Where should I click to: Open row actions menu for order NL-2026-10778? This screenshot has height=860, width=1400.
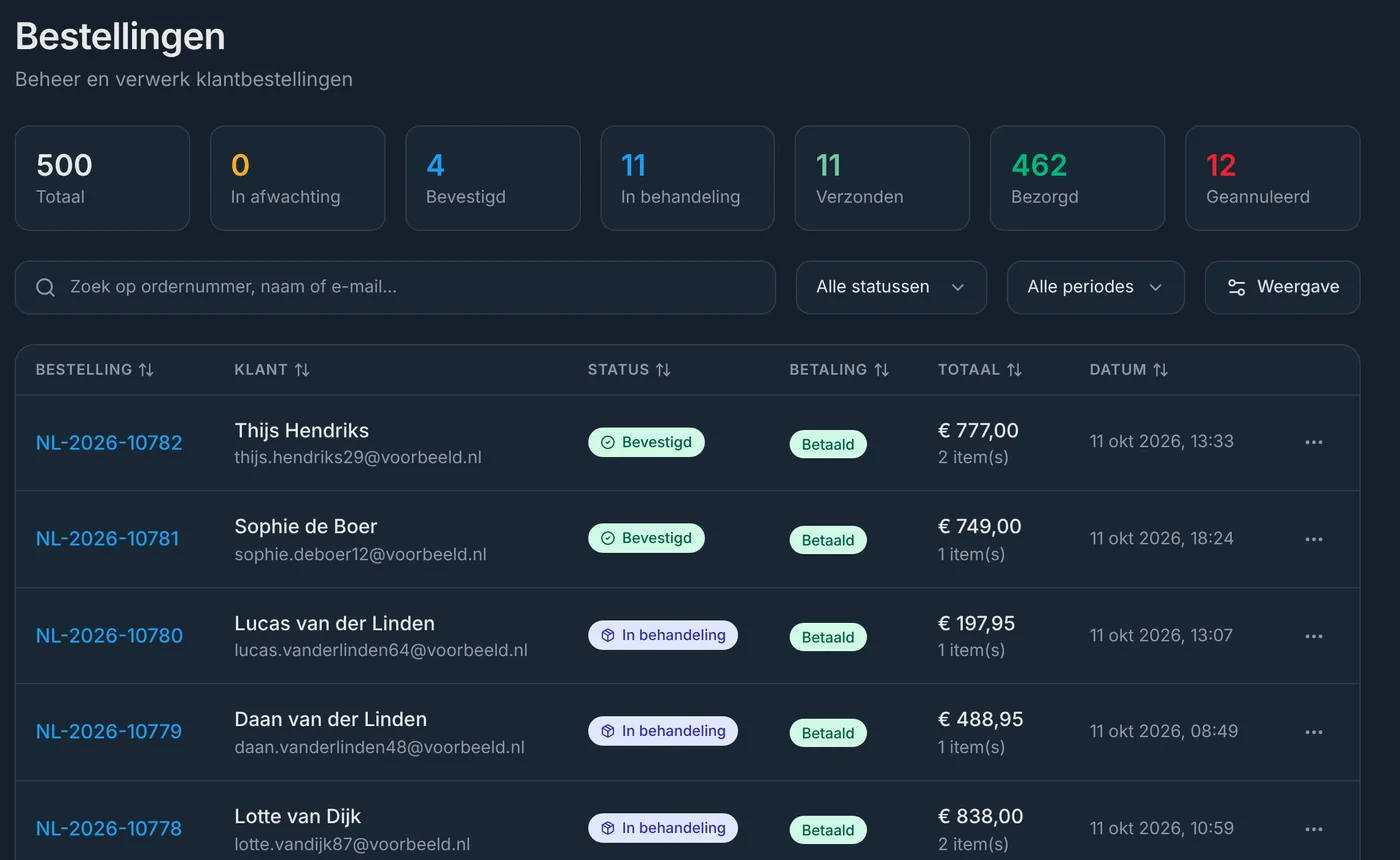click(1314, 829)
